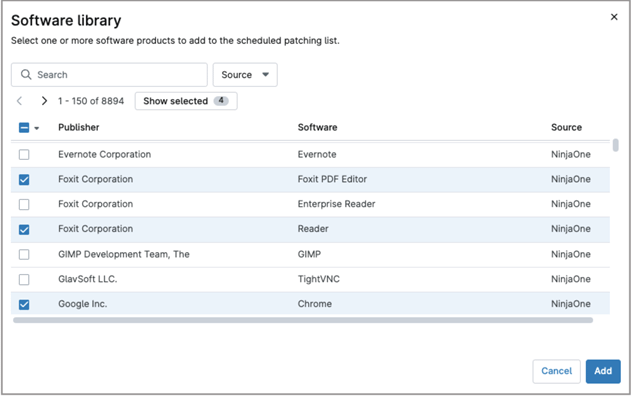Image resolution: width=631 pixels, height=396 pixels.
Task: Click the horizontal scrollbar at table bottom
Action: tap(303, 320)
